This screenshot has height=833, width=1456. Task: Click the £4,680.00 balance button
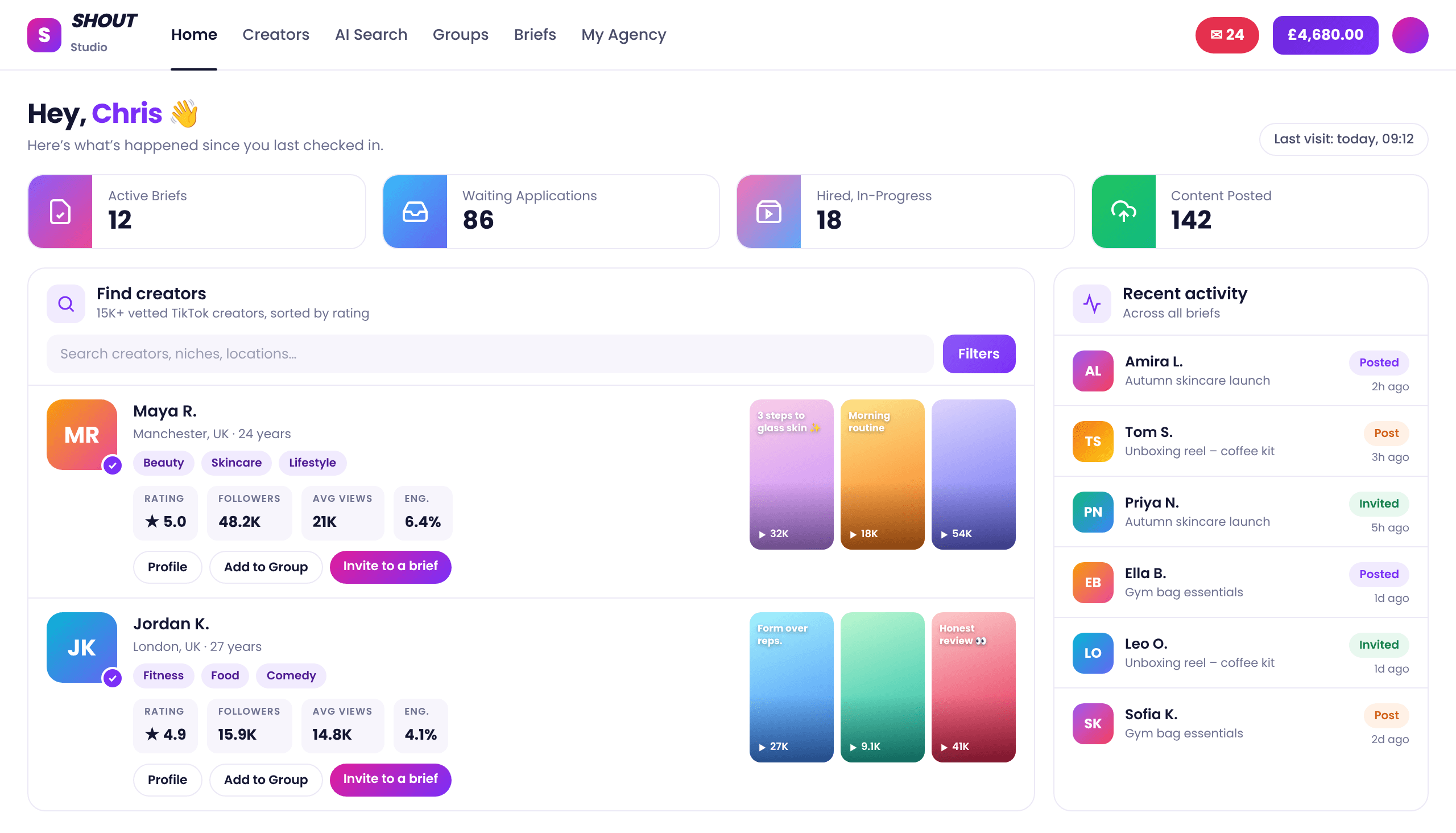pyautogui.click(x=1325, y=35)
